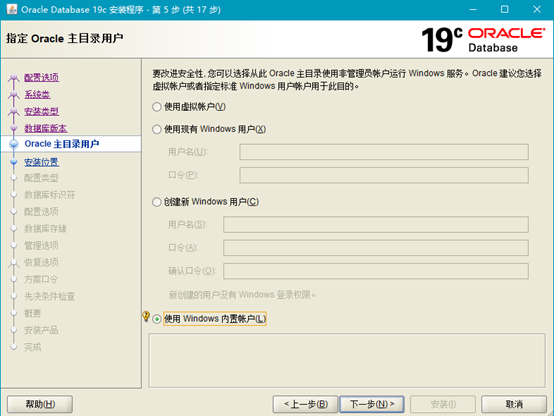Select 创建新 Windows 用户 radio option
The height and width of the screenshot is (416, 554).
tap(157, 202)
